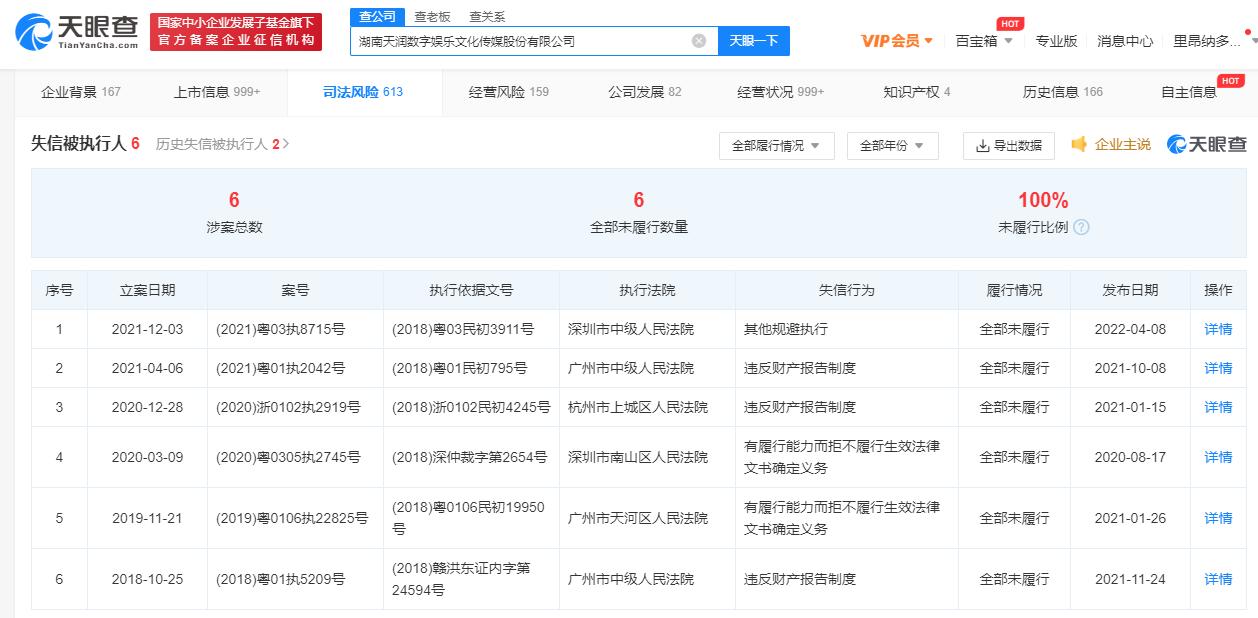Open 详情 for case (2021)粤01执2042号

point(1218,368)
